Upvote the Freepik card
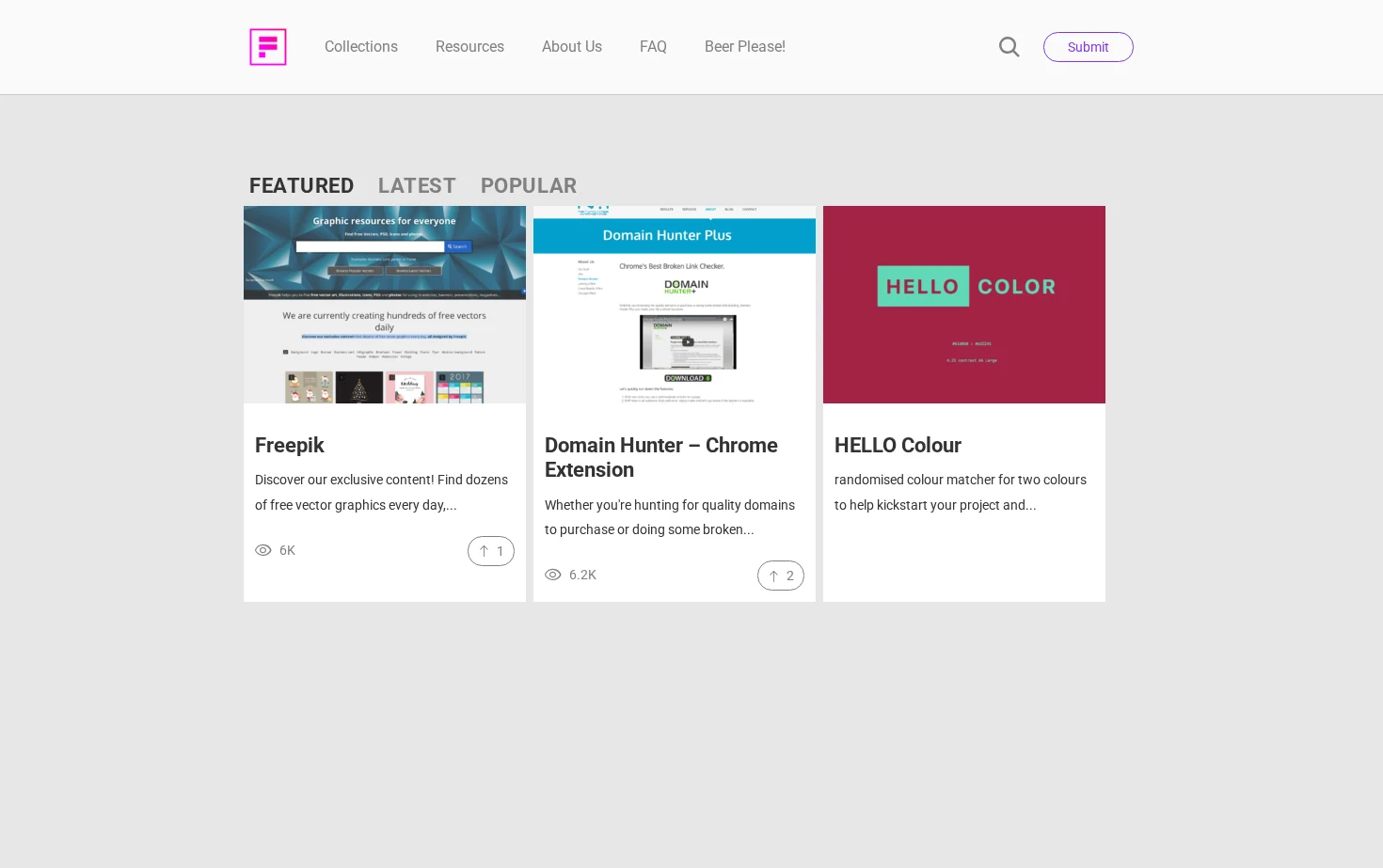The height and width of the screenshot is (868, 1383). [491, 551]
